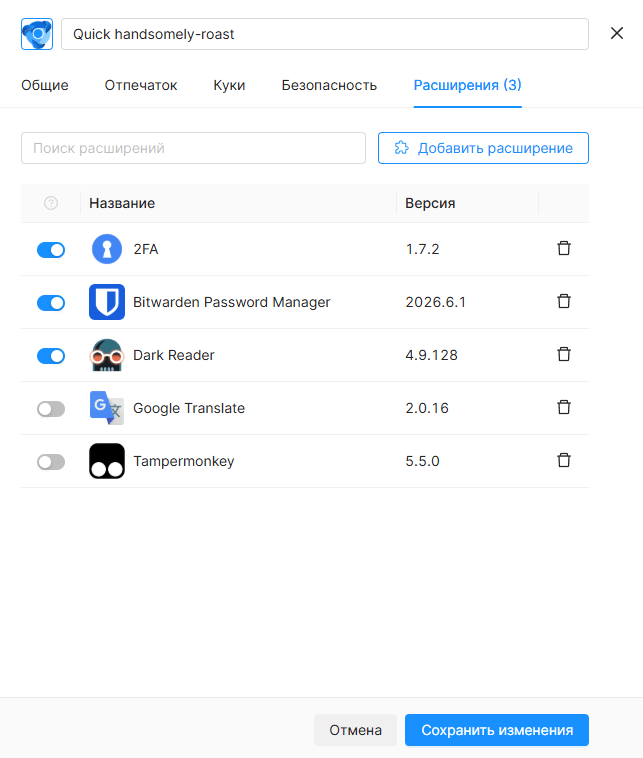Click the 2FA extension icon
The width and height of the screenshot is (643, 758).
(107, 249)
